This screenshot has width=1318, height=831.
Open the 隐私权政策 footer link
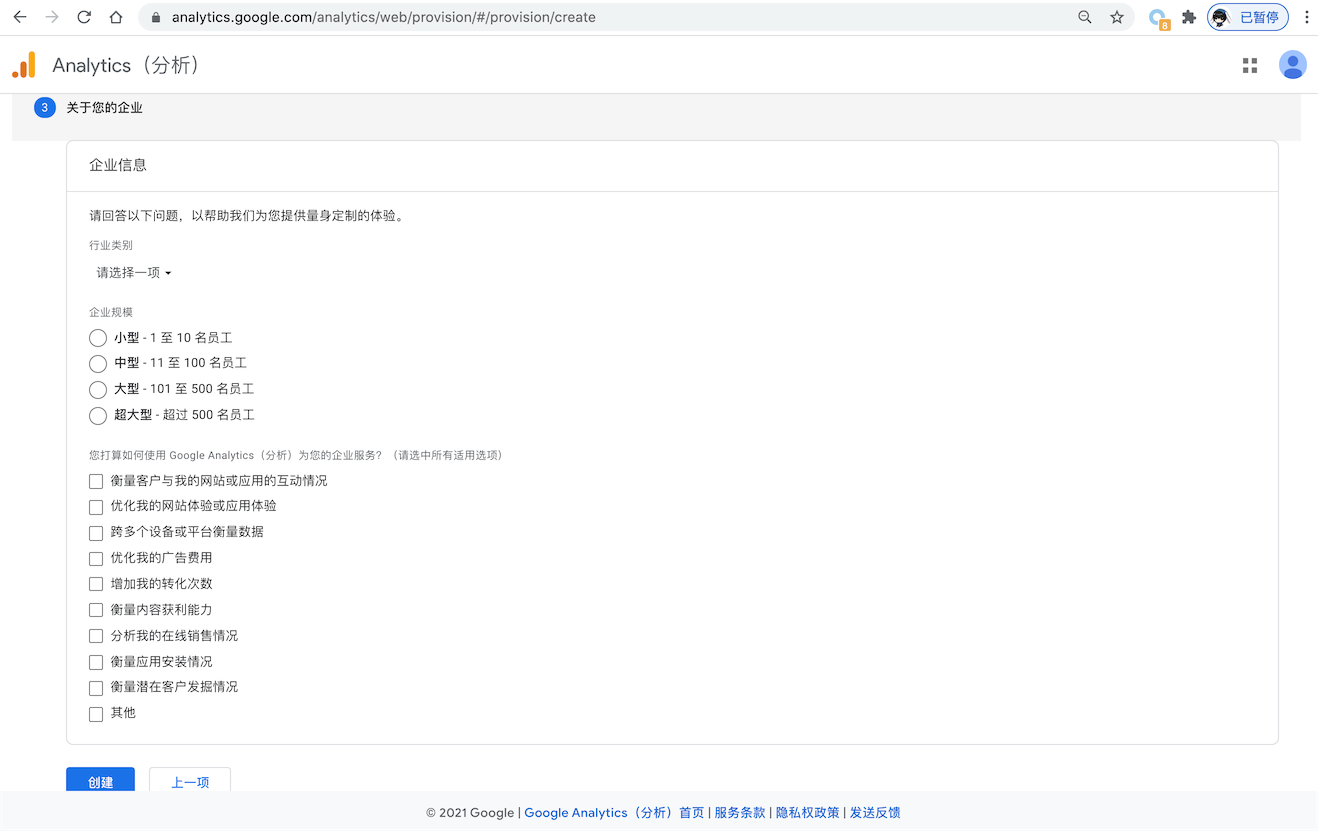[807, 813]
